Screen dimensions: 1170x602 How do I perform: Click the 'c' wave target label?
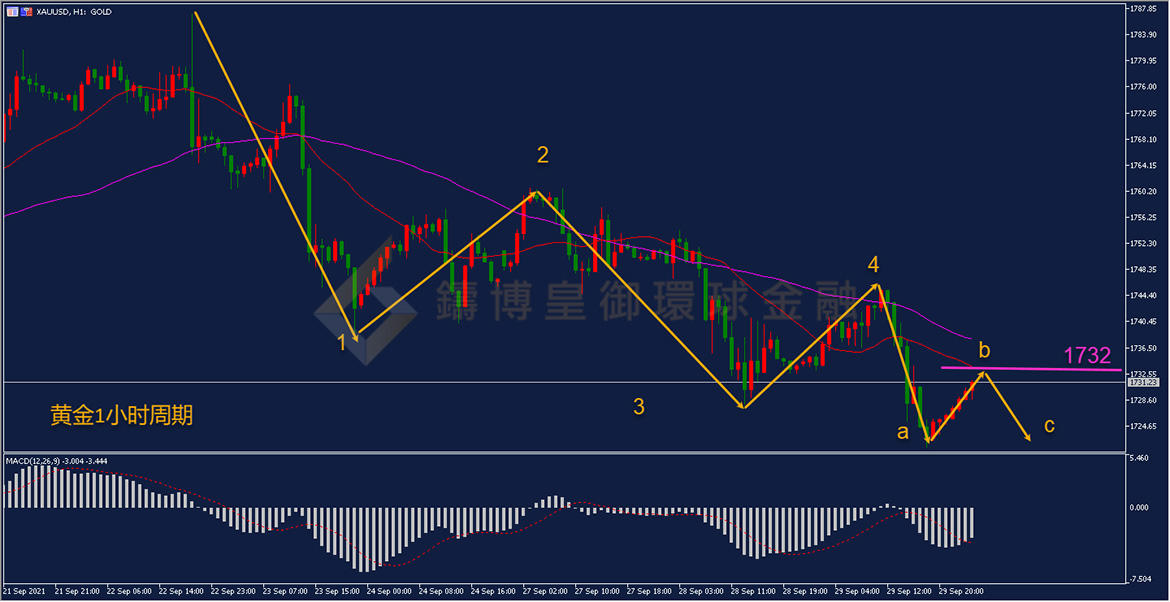[1049, 425]
